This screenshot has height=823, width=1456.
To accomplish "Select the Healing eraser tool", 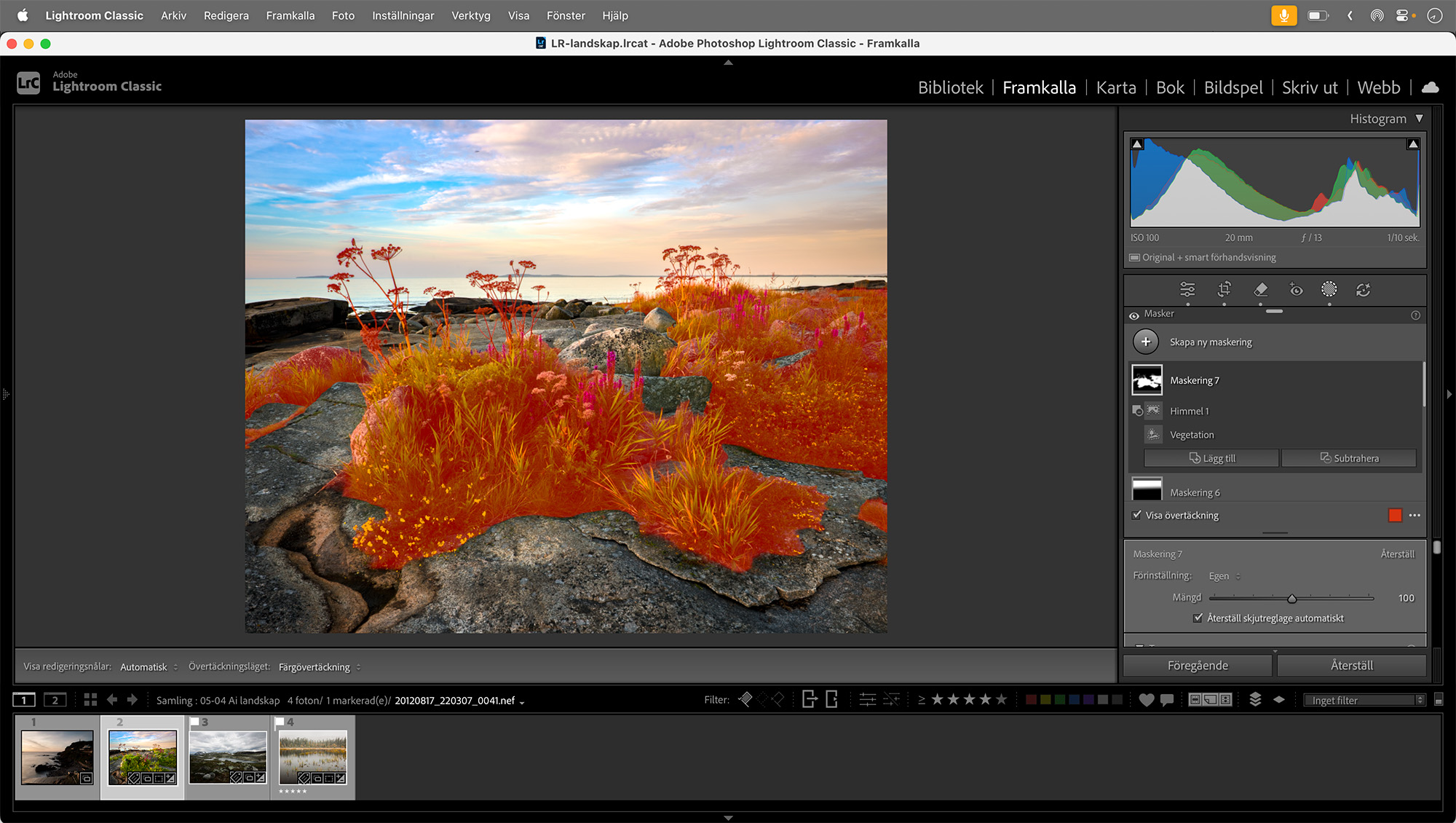I will pos(1261,290).
